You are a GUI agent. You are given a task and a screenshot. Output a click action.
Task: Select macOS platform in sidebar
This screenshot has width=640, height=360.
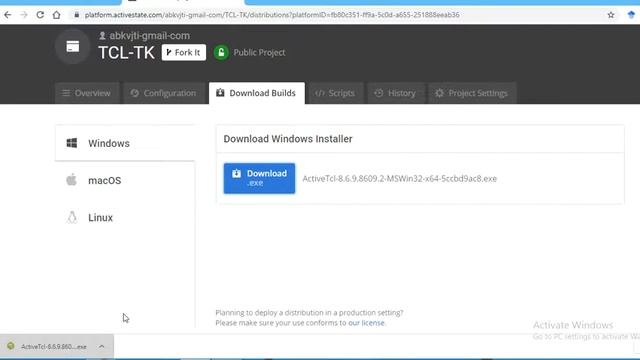coord(125,180)
